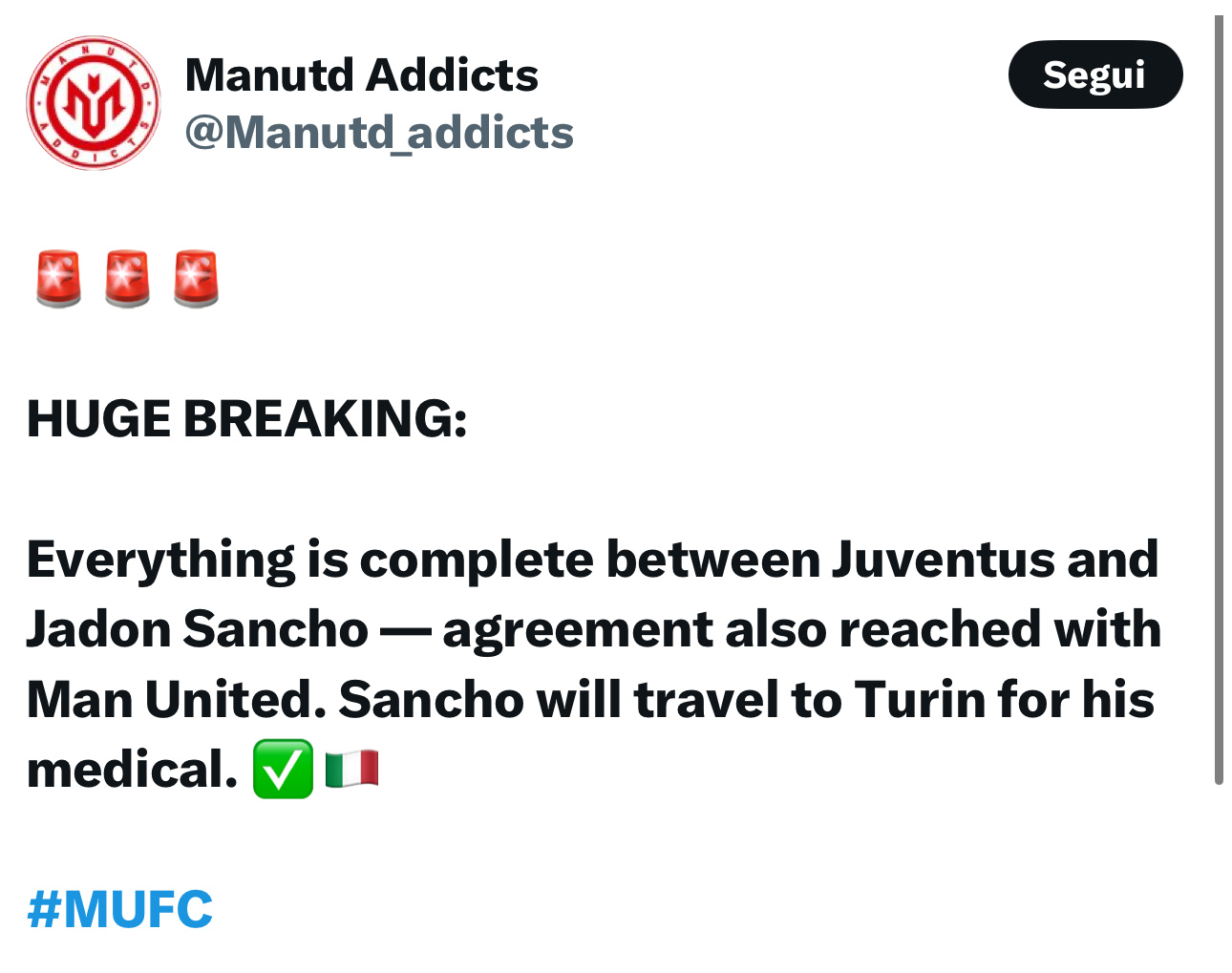Click the word Everything starting the tweet body
Image resolution: width=1232 pixels, height=973 pixels.
click(x=160, y=561)
